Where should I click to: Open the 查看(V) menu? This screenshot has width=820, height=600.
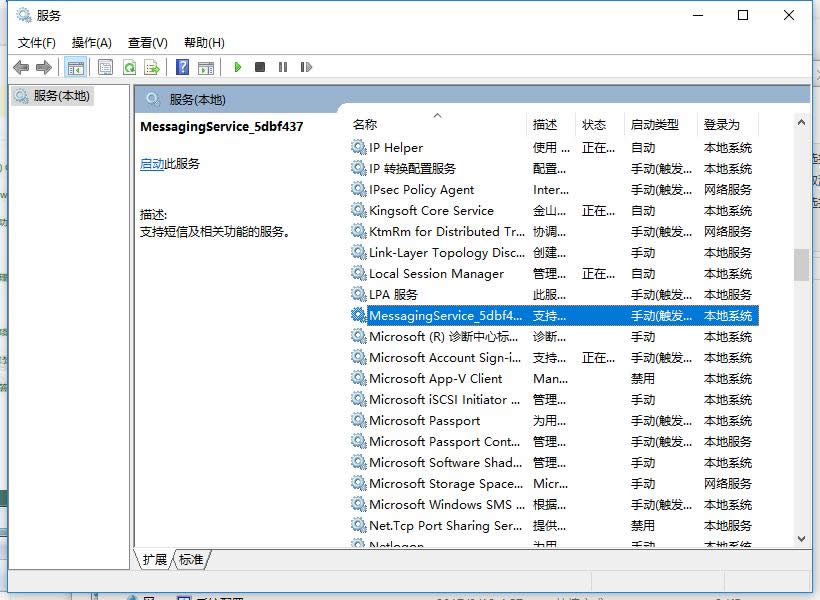point(146,42)
